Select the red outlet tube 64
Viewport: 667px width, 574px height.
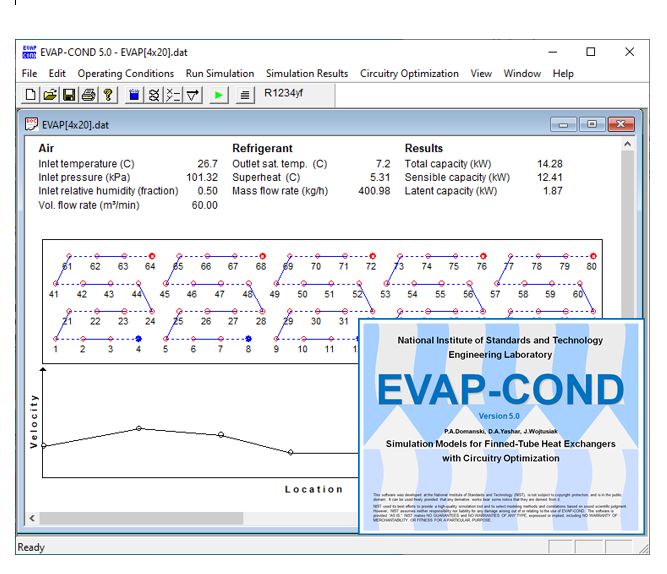(151, 256)
